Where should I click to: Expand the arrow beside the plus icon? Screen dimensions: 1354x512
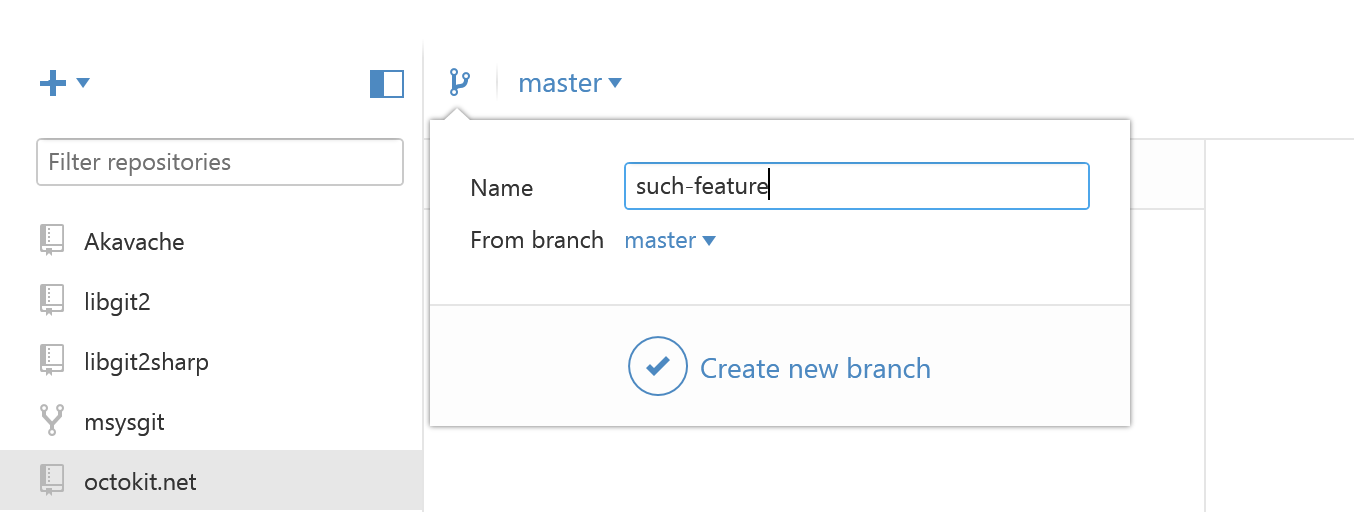[x=83, y=82]
